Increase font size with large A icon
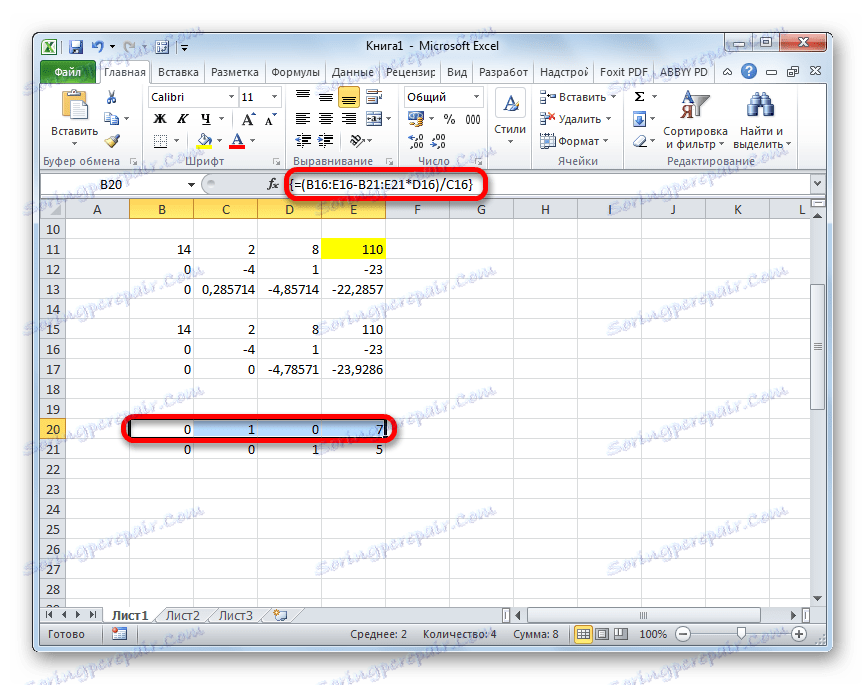The width and height of the screenshot is (866, 685). pos(248,119)
